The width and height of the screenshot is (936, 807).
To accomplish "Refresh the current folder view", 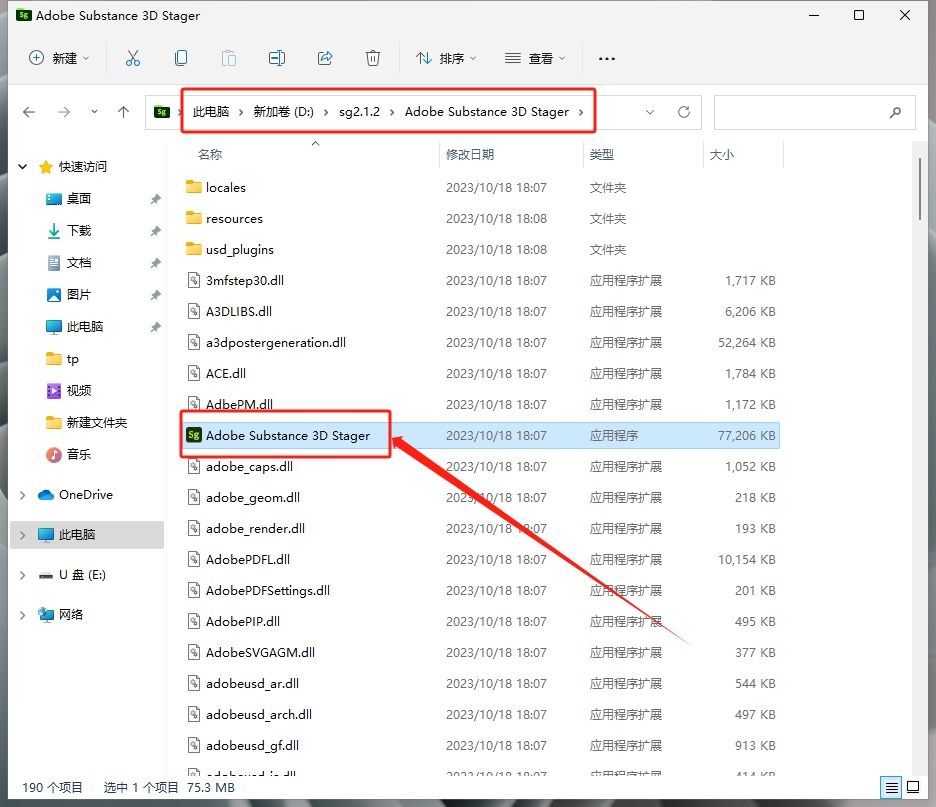I will click(x=684, y=112).
